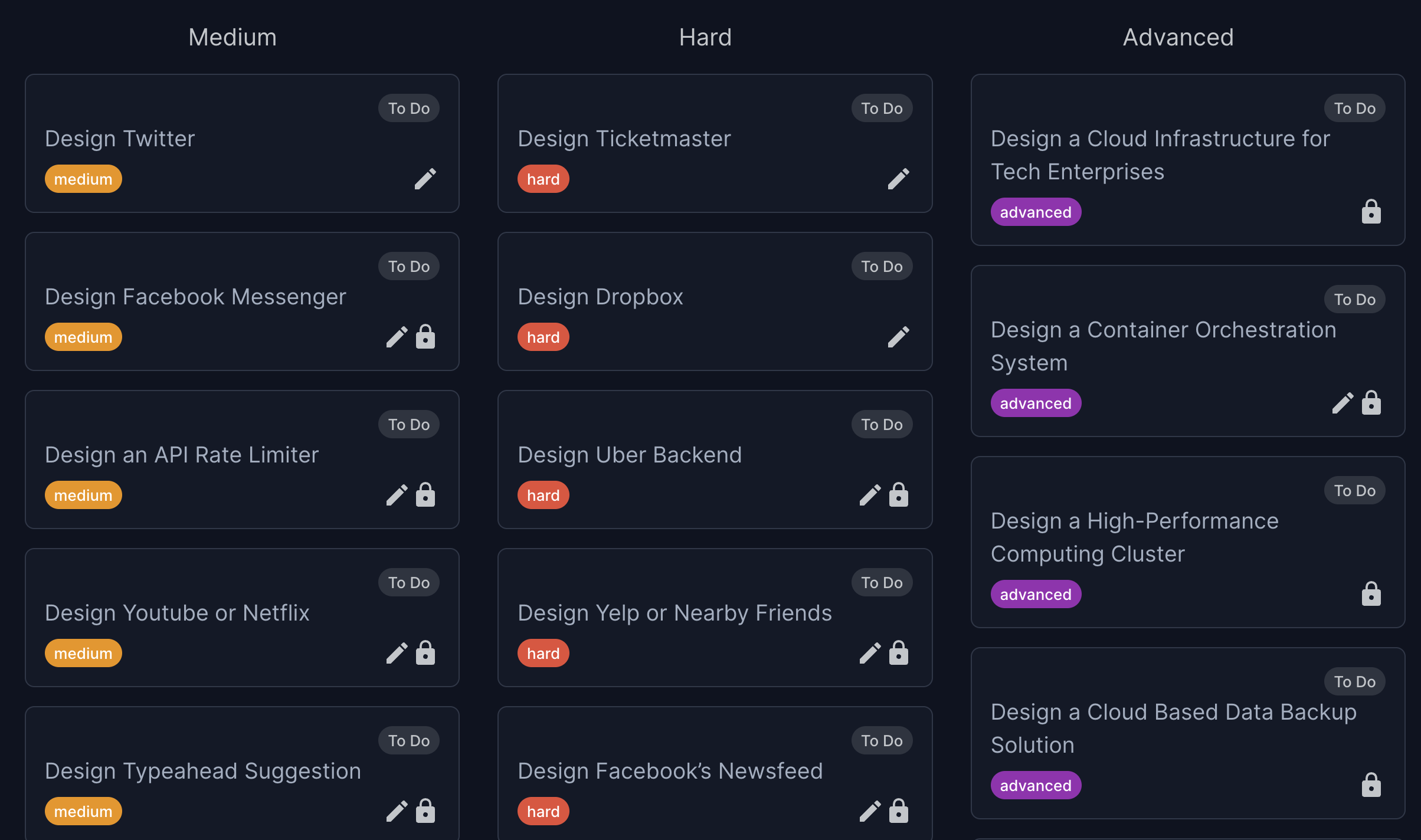Edit Design Yelp or Nearby Friends
Screen dimensions: 1421x840
click(870, 652)
